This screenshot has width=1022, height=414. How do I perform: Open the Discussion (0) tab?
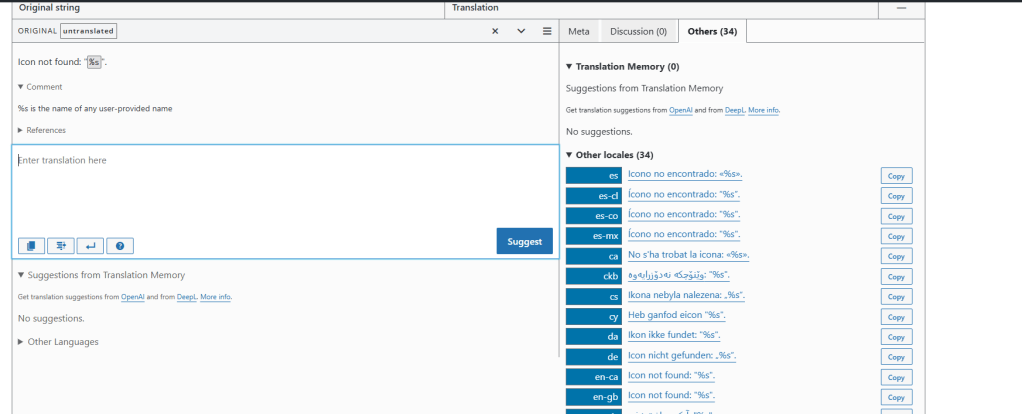click(638, 31)
